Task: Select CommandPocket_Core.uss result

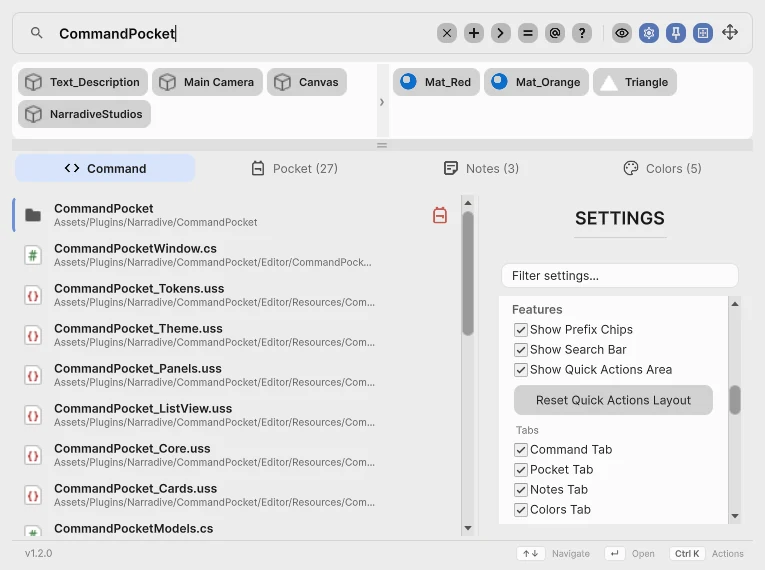Action: [234, 455]
